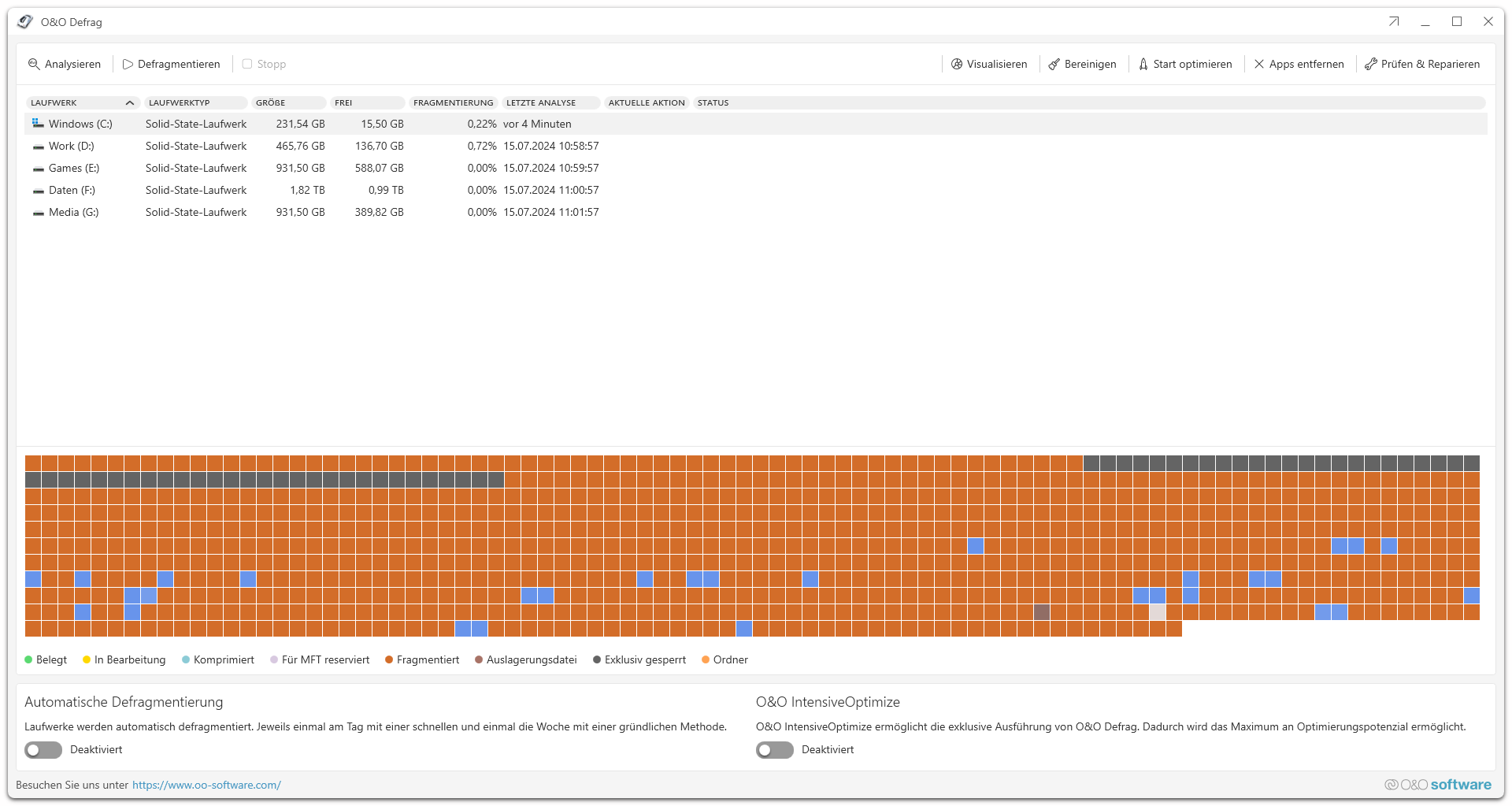This screenshot has width=1512, height=806.
Task: Click the compact view arrow icon in title bar
Action: tap(1394, 22)
